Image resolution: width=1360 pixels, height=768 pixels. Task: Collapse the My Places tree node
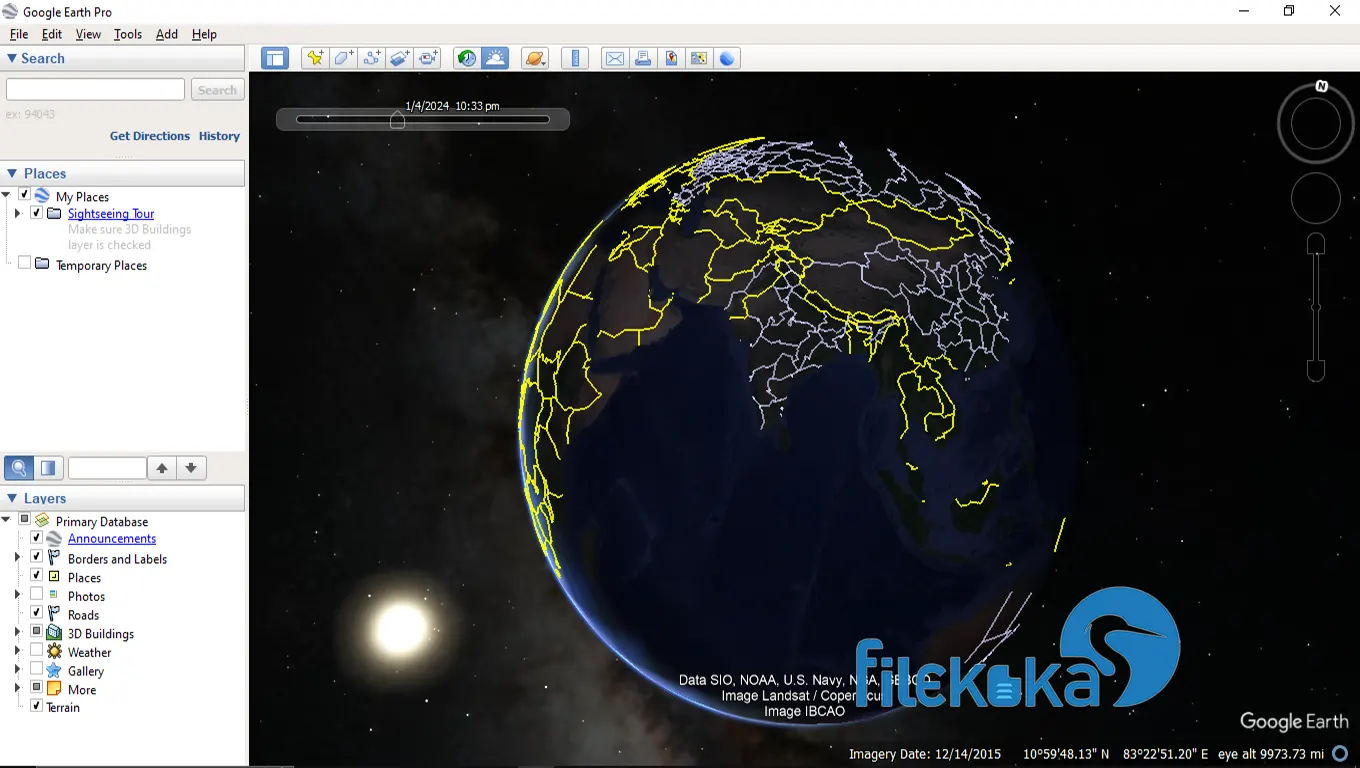click(7, 196)
